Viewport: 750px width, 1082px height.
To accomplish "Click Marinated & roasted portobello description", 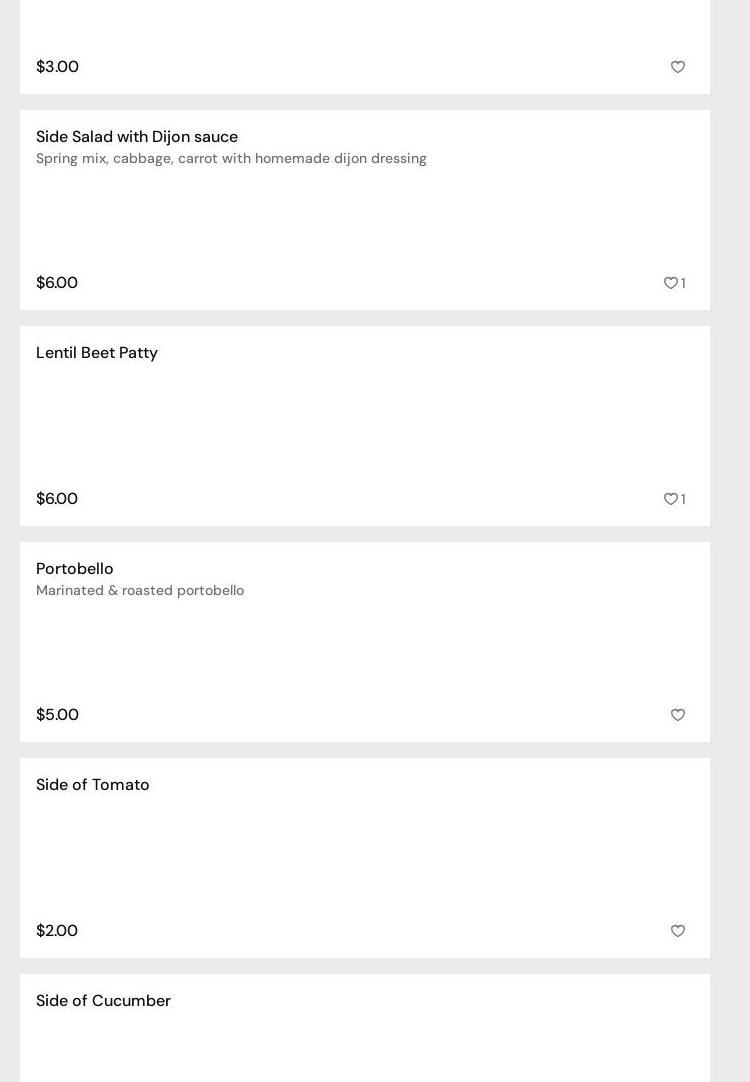I will click(140, 591).
